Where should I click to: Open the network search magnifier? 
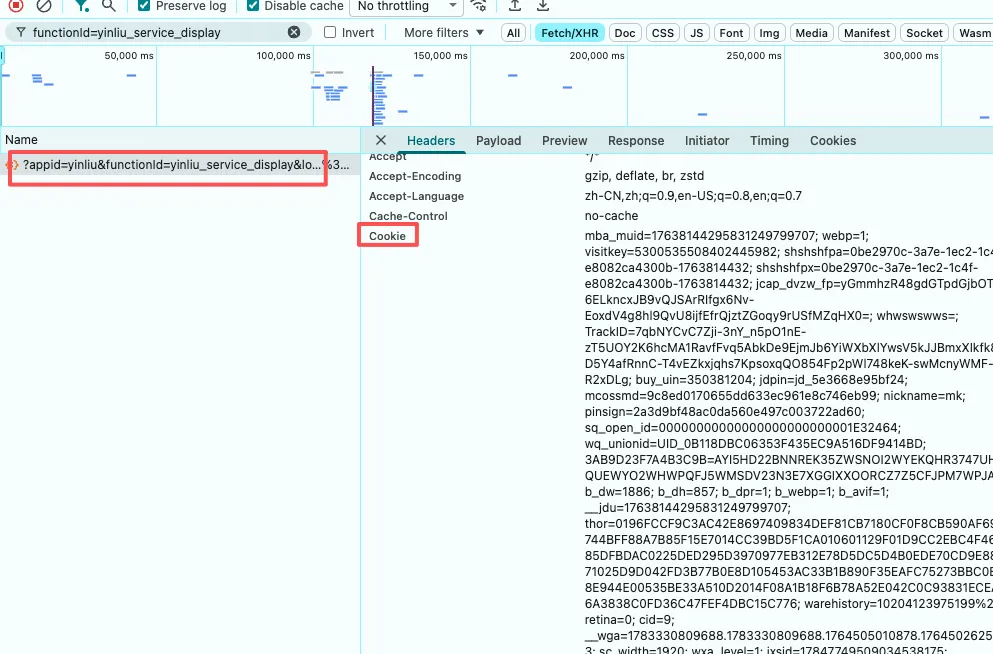tap(109, 6)
